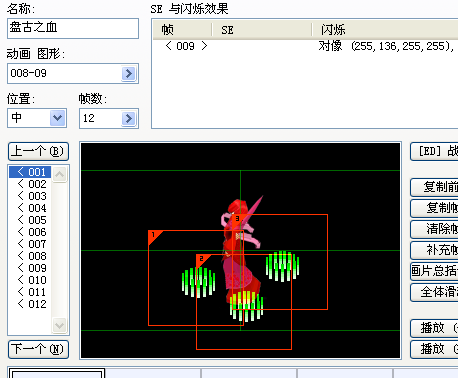Click the [ED] 战 button
Viewport: 458px width, 378px height.
pos(435,152)
